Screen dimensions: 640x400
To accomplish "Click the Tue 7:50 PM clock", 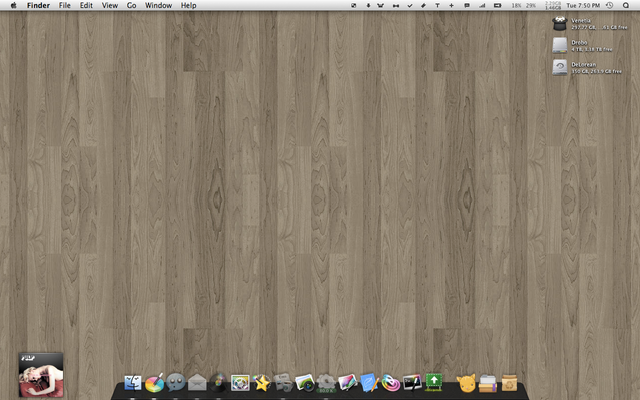I will [582, 5].
